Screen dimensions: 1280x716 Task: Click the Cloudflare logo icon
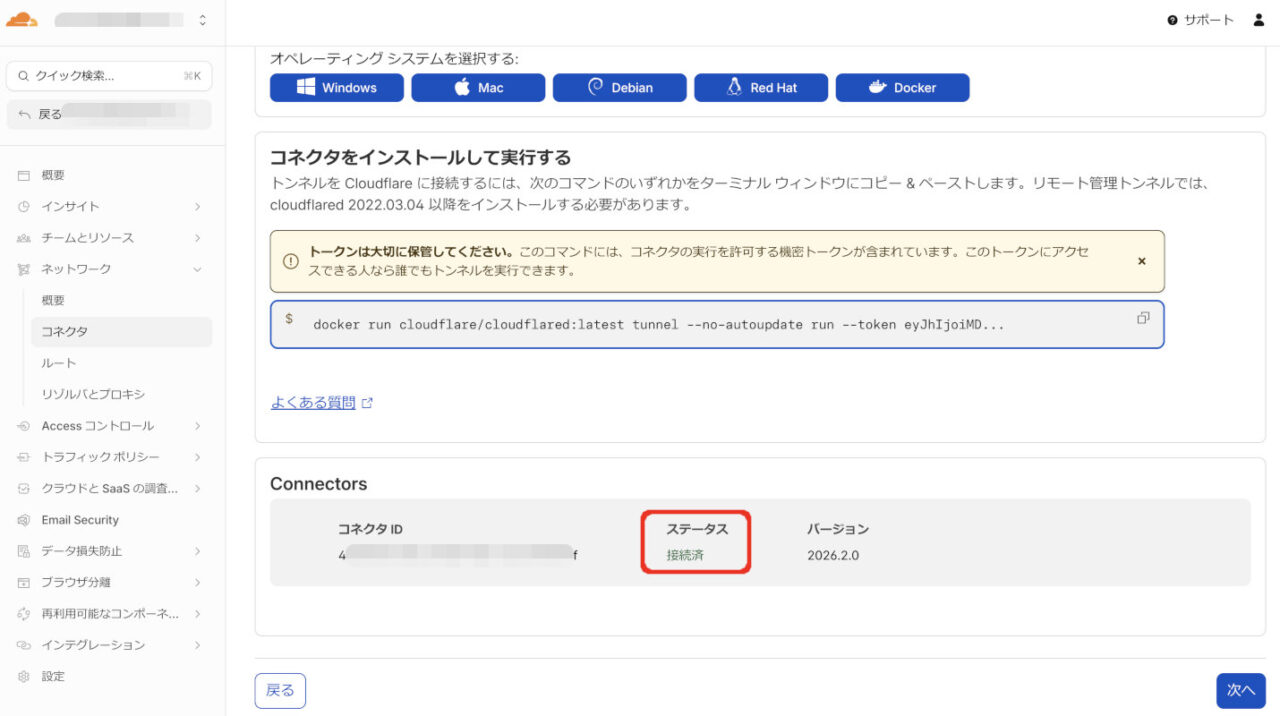pyautogui.click(x=22, y=19)
